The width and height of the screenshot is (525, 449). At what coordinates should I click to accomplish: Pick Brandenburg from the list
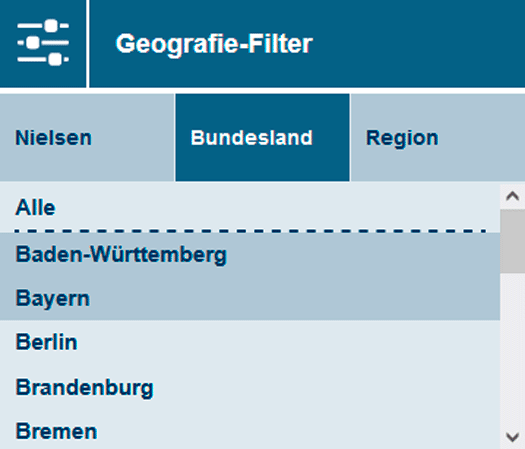[x=250, y=387]
